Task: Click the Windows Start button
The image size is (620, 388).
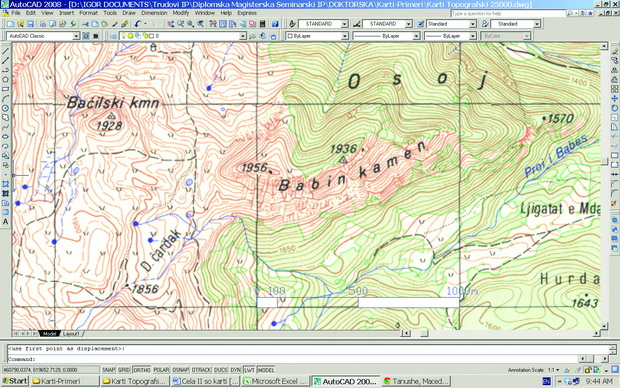Action: 14,381
